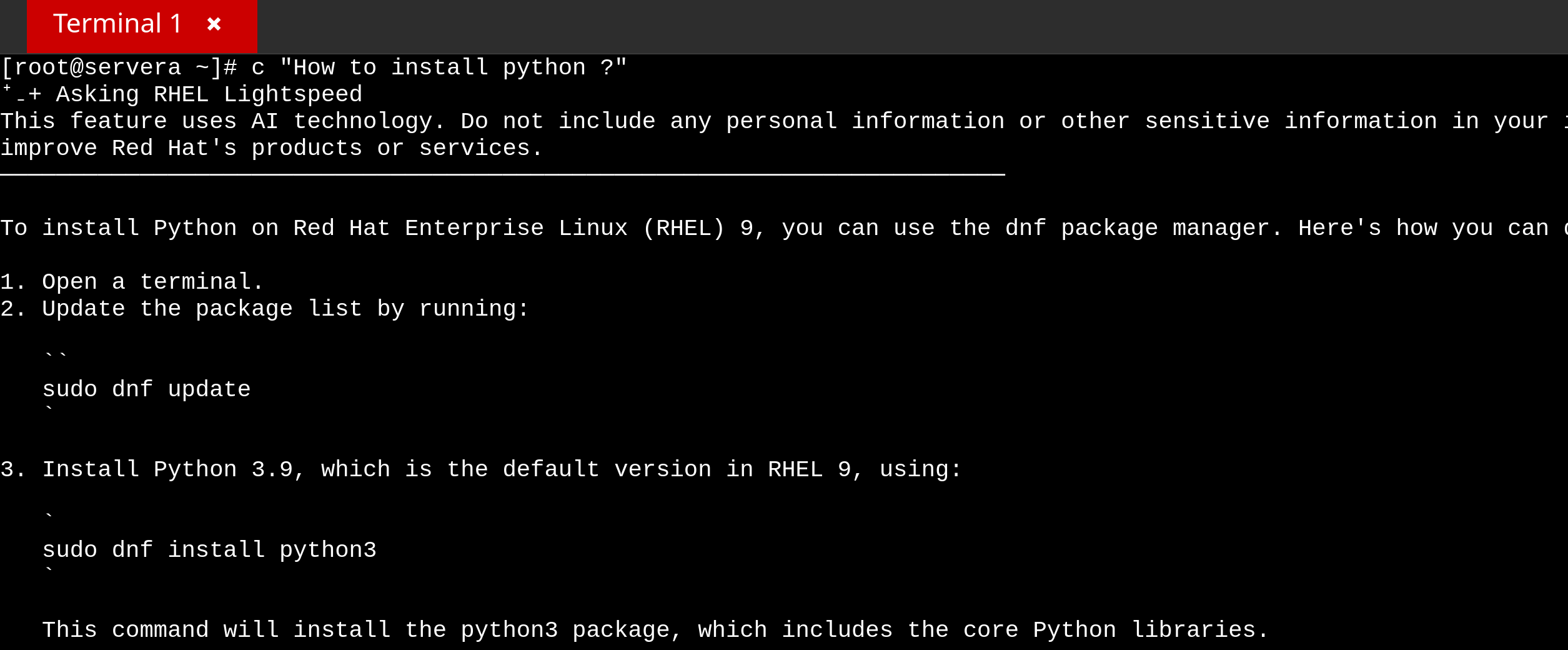This screenshot has width=1568, height=650.
Task: Click the root@servera shell prompt
Action: (119, 67)
